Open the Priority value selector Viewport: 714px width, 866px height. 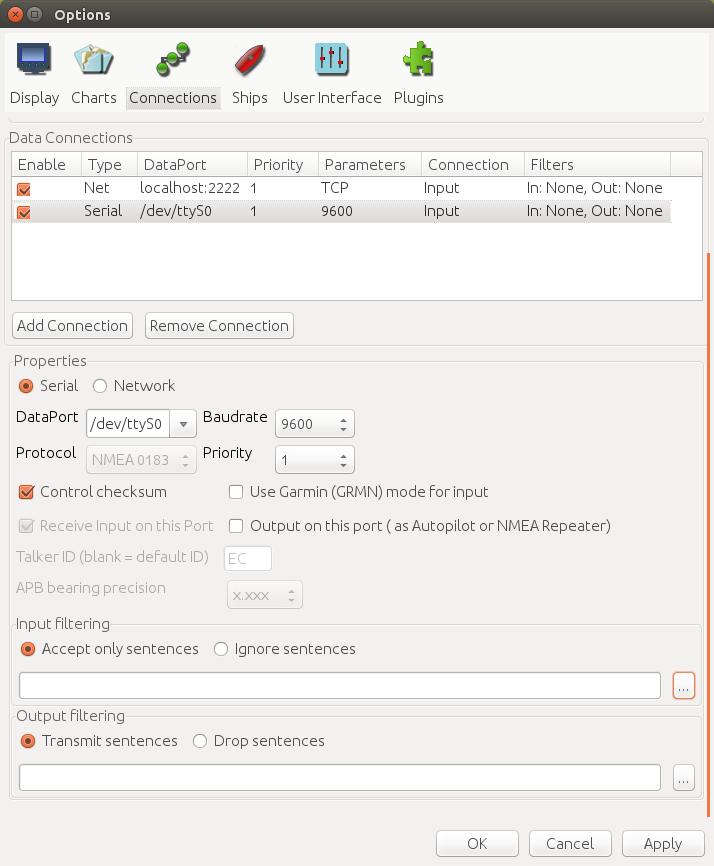pos(315,460)
